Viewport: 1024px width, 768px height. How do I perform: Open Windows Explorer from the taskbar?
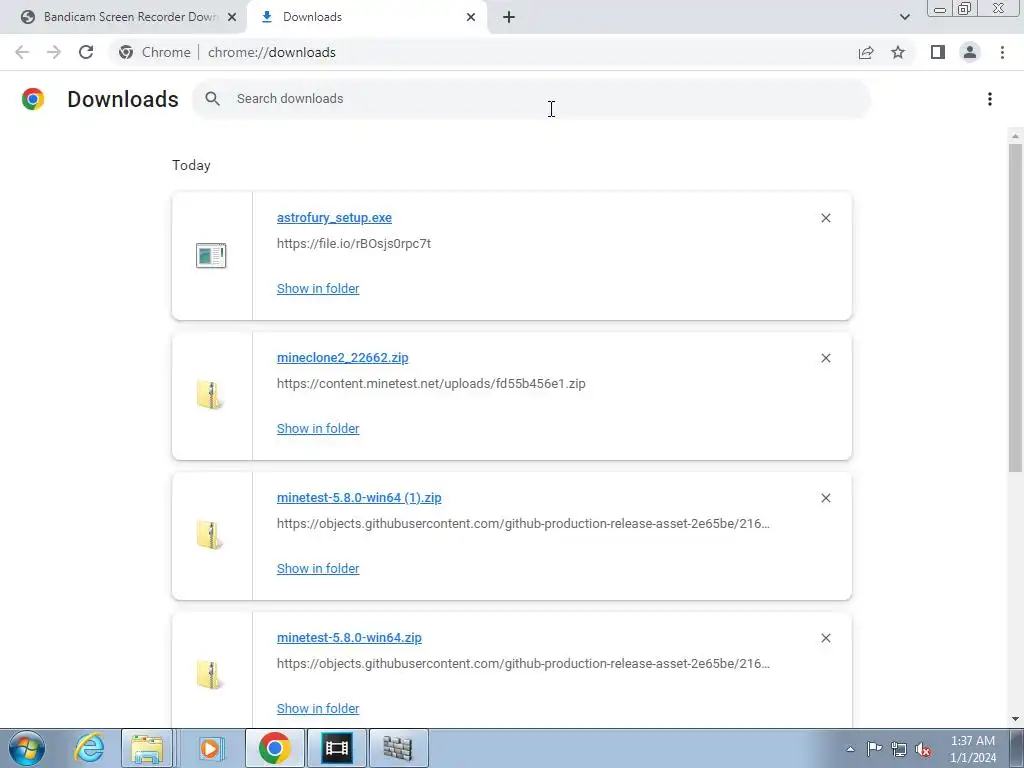point(147,748)
